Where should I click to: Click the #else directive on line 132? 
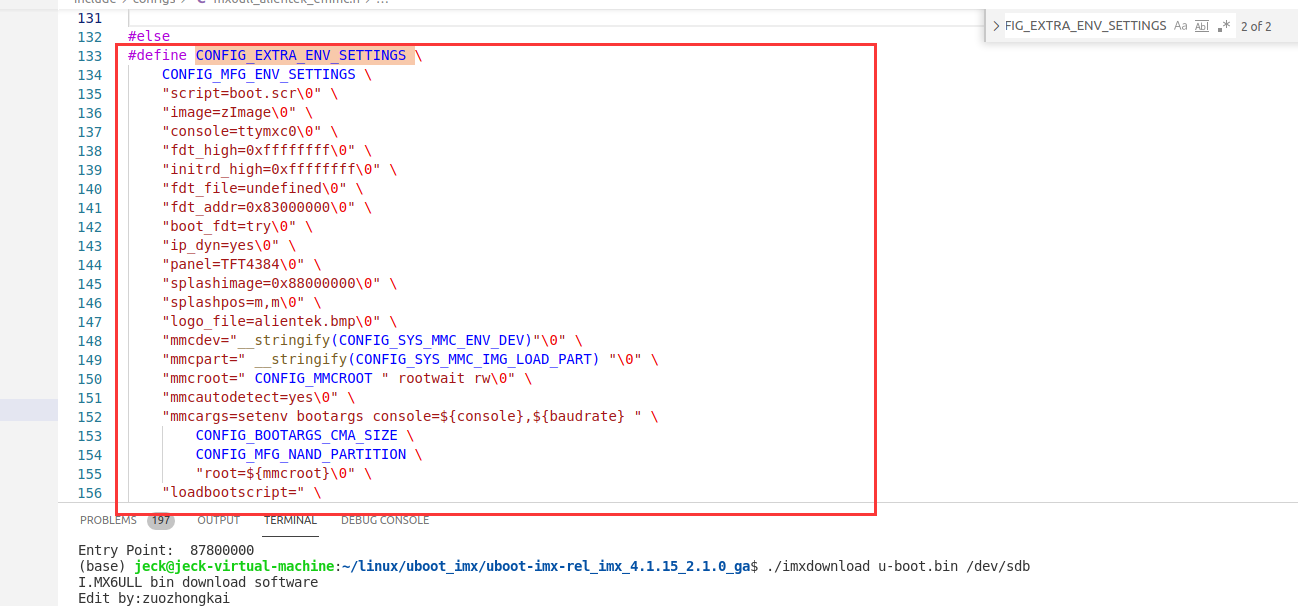(x=149, y=37)
